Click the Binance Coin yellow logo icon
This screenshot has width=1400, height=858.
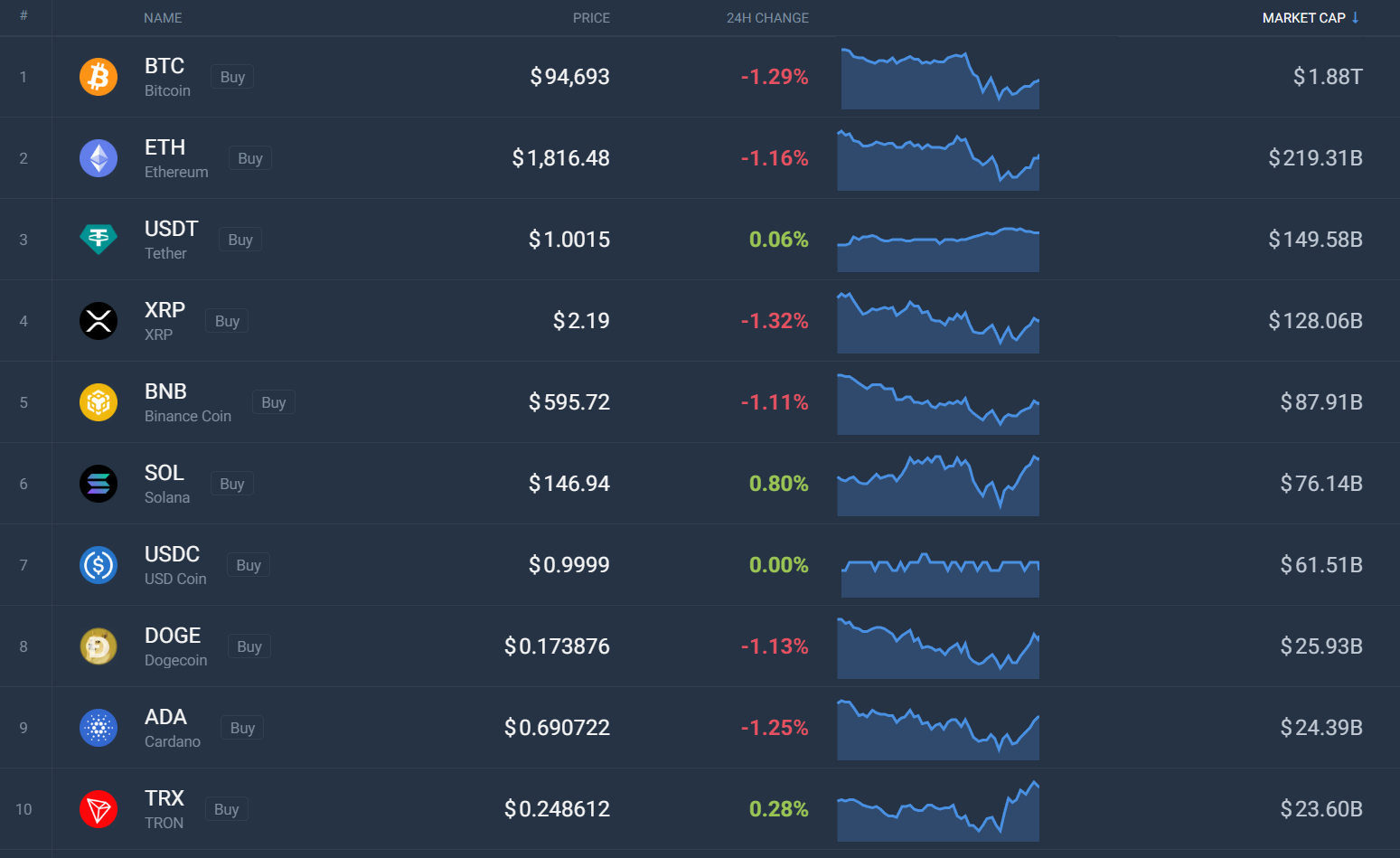(99, 402)
